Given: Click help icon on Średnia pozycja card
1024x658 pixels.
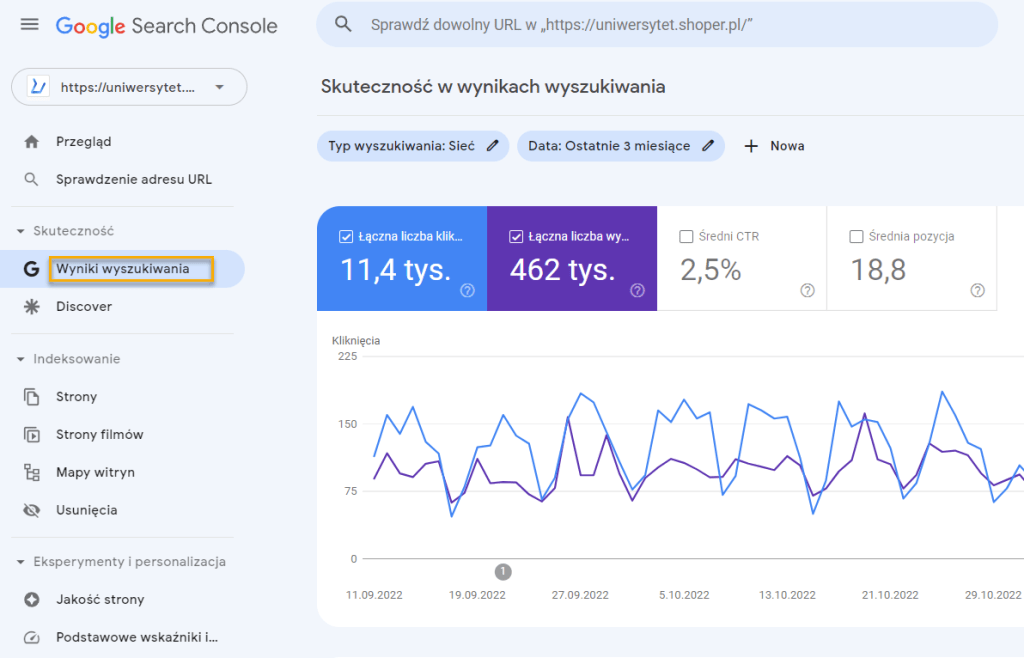Looking at the screenshot, I should coord(978,290).
